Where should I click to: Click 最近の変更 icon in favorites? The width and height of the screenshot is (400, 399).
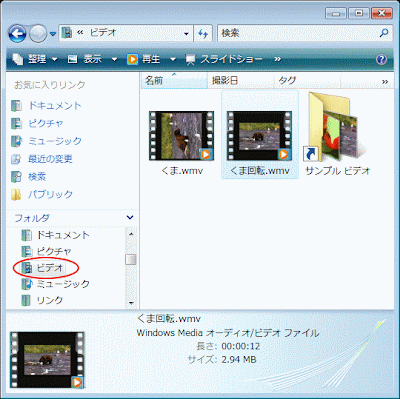[x=16, y=159]
